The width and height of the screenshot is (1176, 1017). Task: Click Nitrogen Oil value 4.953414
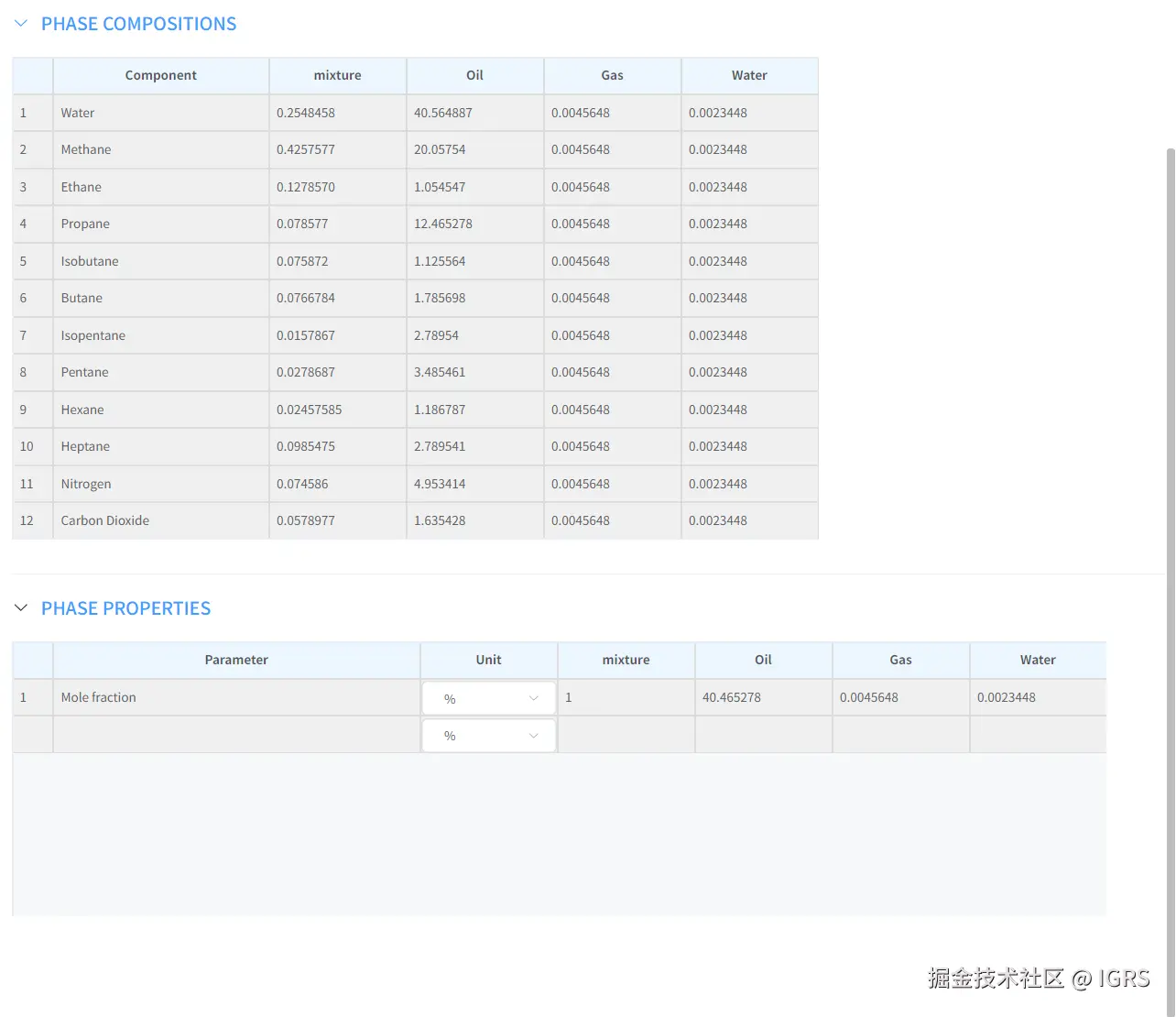click(x=440, y=484)
